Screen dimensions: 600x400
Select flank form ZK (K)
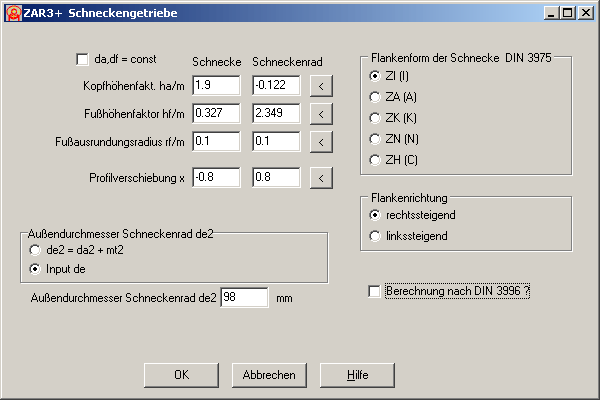[x=375, y=118]
